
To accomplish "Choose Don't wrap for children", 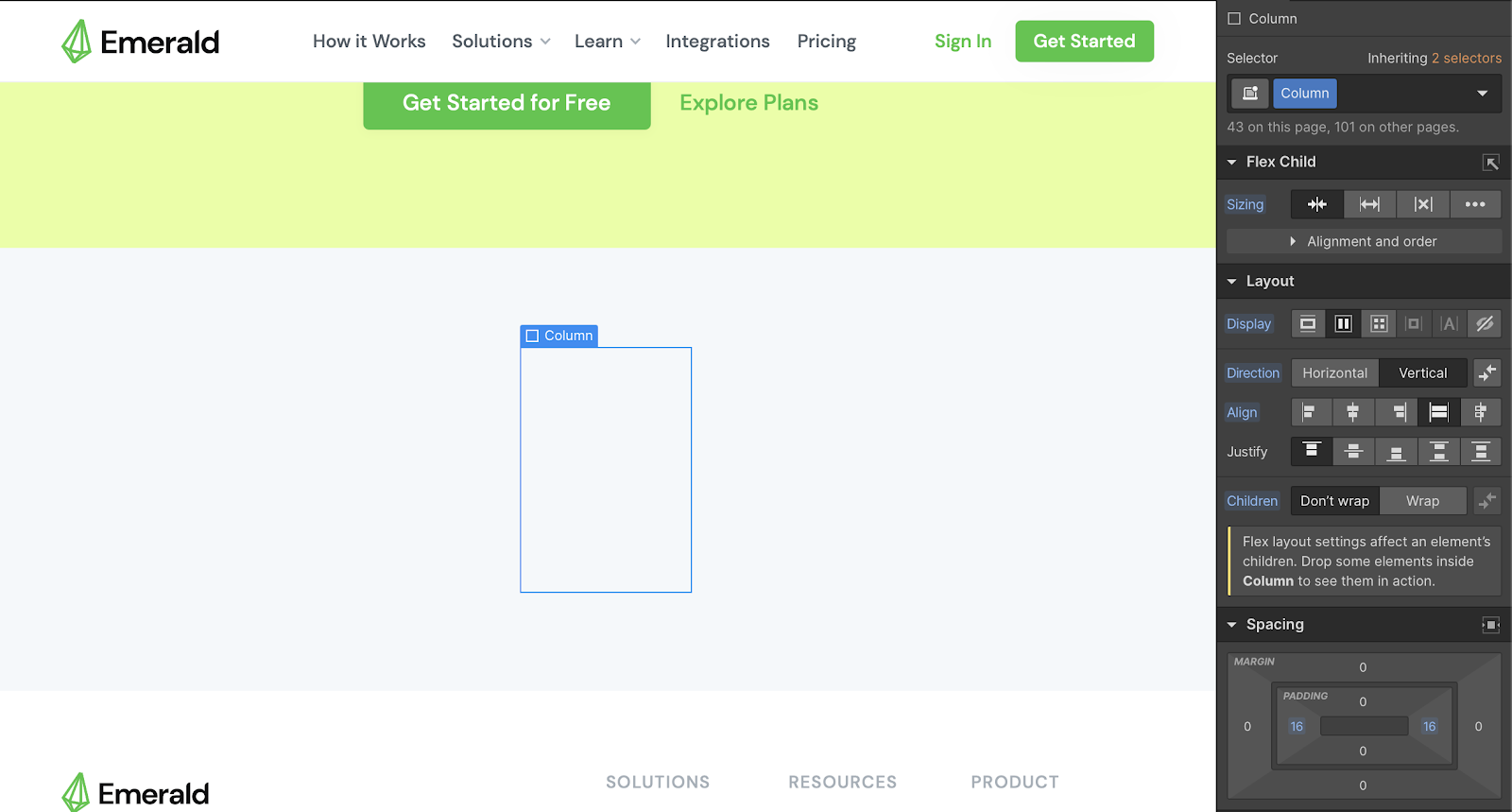I will click(x=1335, y=501).
